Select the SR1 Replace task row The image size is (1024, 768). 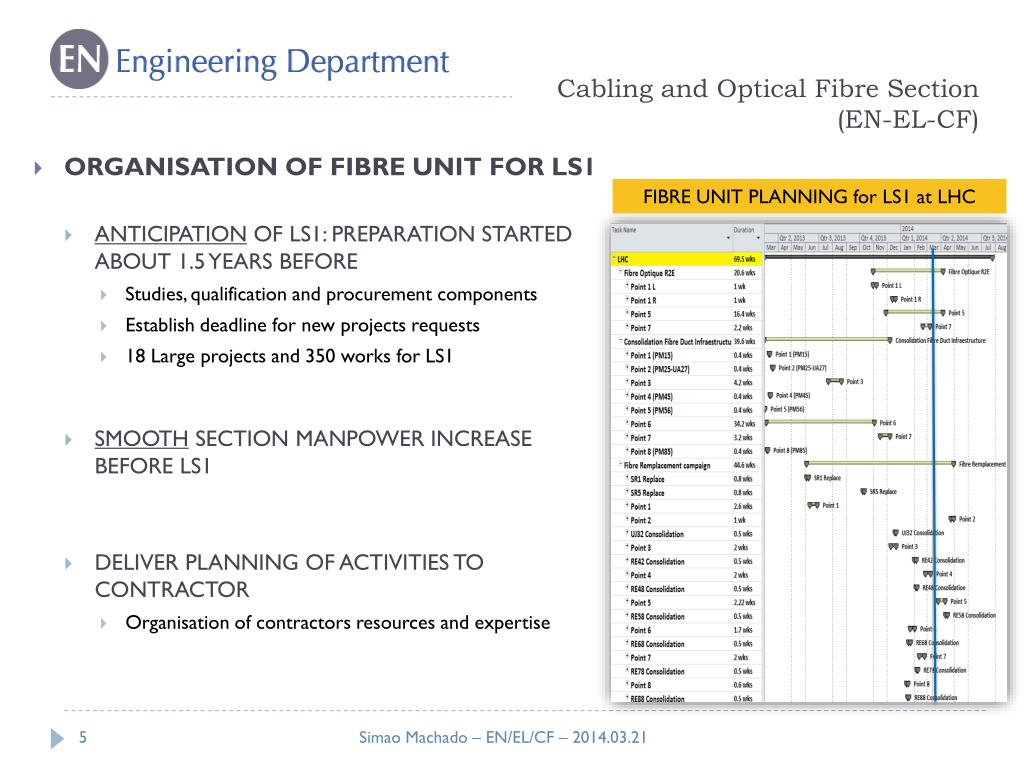point(686,479)
